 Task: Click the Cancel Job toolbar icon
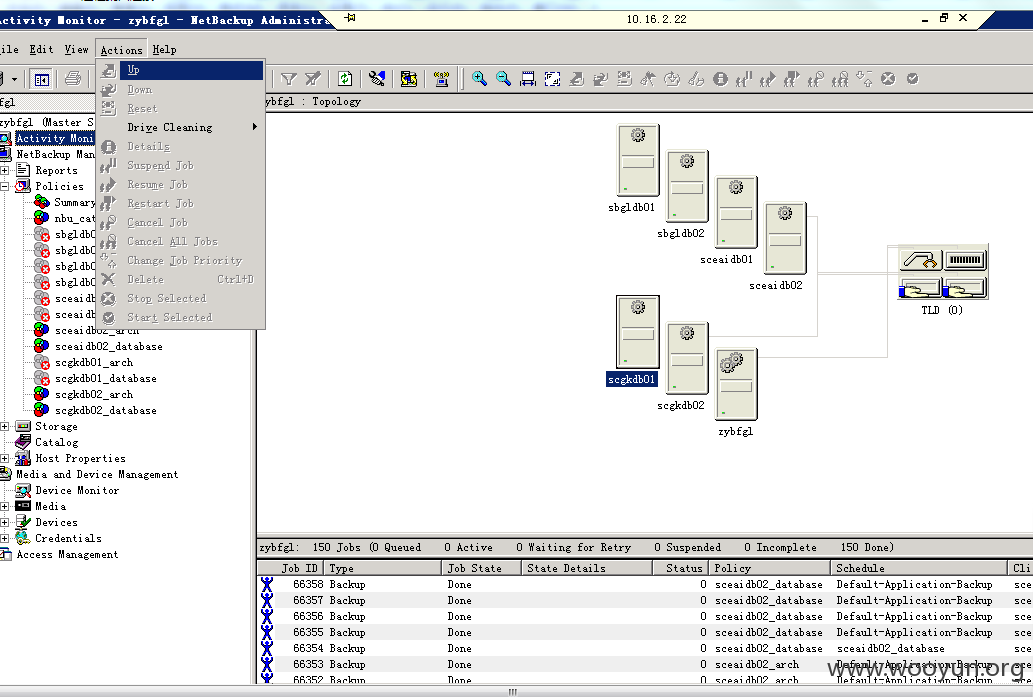point(816,79)
